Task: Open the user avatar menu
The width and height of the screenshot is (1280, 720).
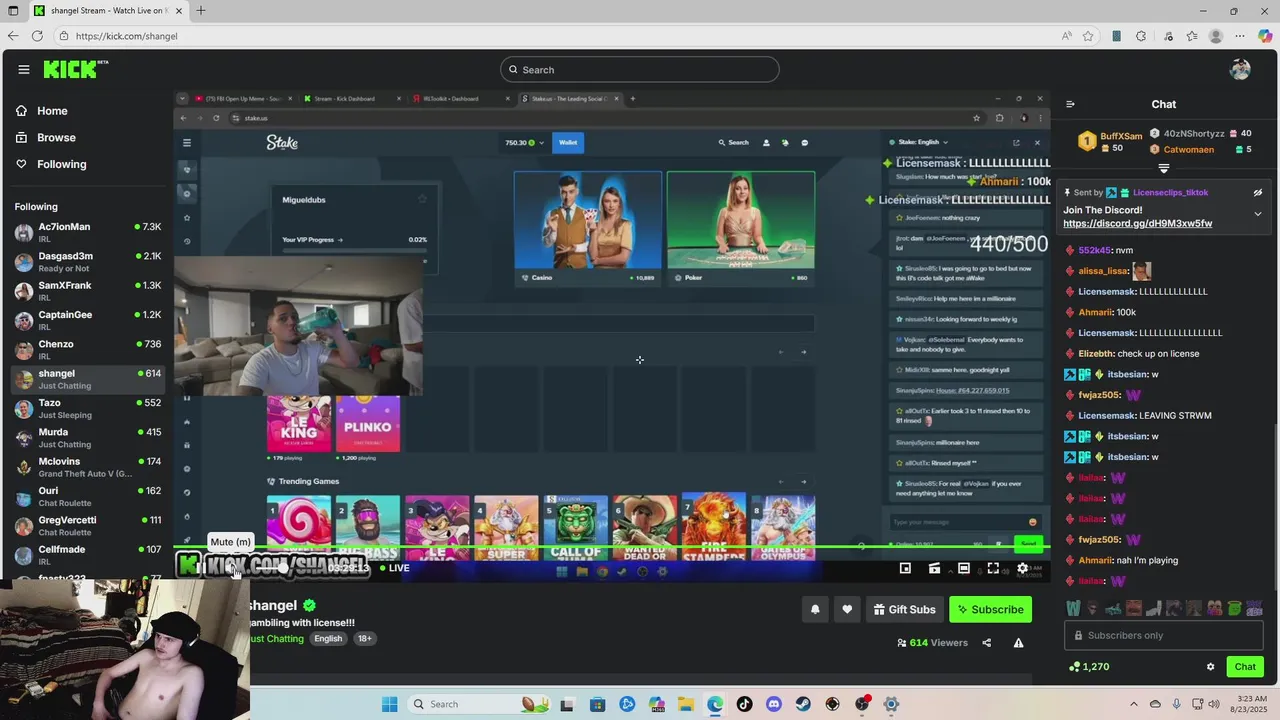Action: (1240, 69)
